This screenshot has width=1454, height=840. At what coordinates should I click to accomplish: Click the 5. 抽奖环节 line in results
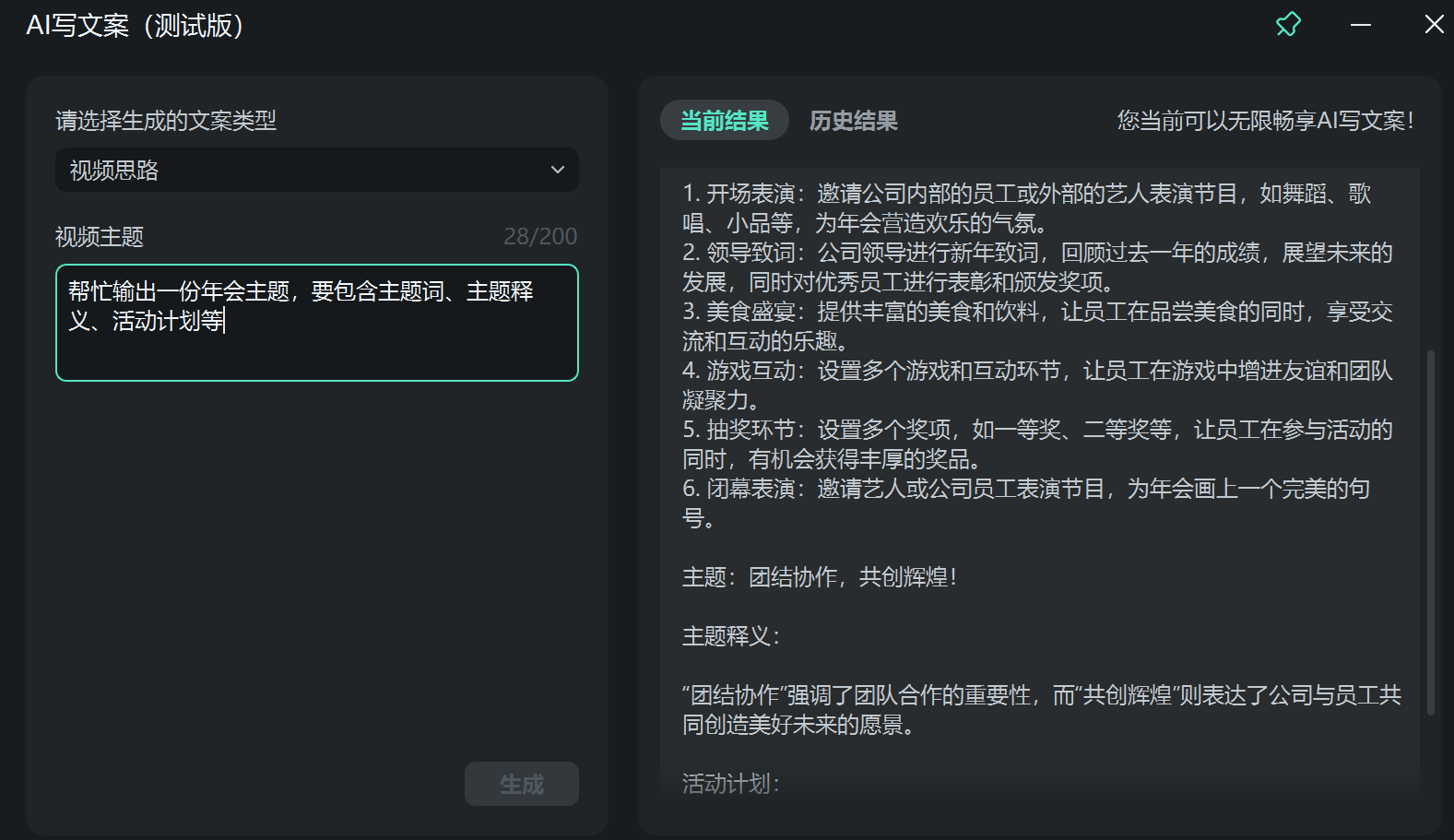tap(1036, 430)
